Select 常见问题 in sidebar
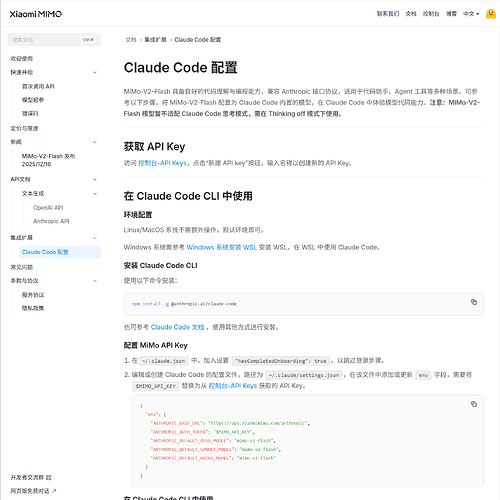The image size is (500, 500). pos(21,267)
